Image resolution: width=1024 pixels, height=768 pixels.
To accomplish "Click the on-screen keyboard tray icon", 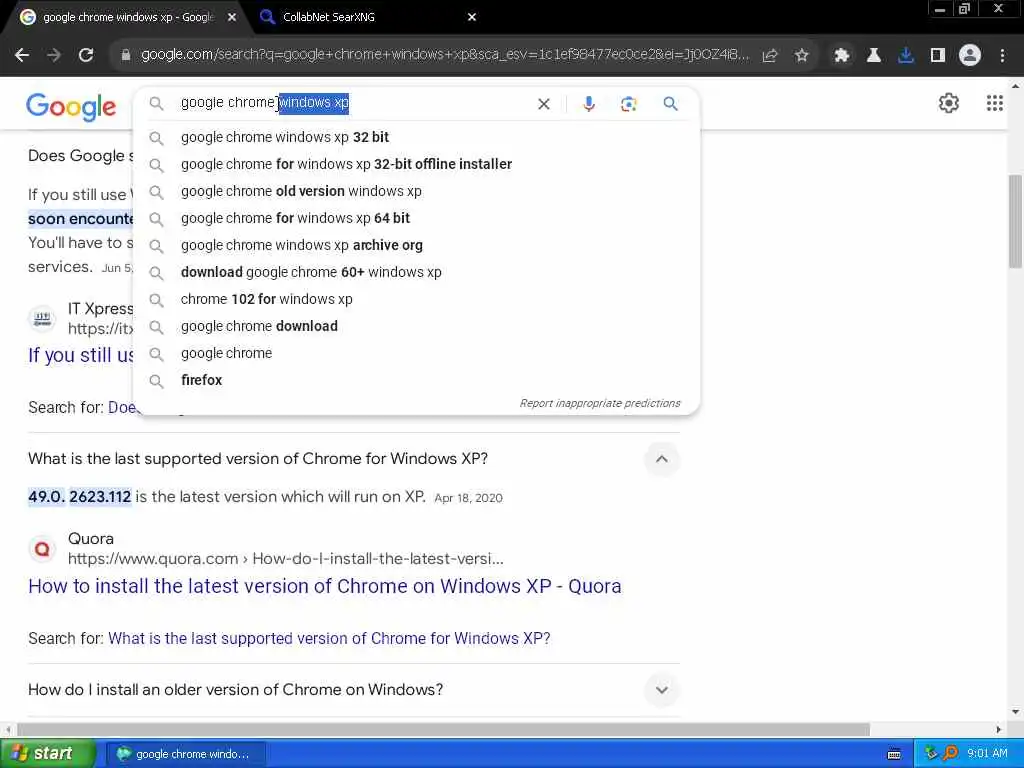I will tap(894, 754).
